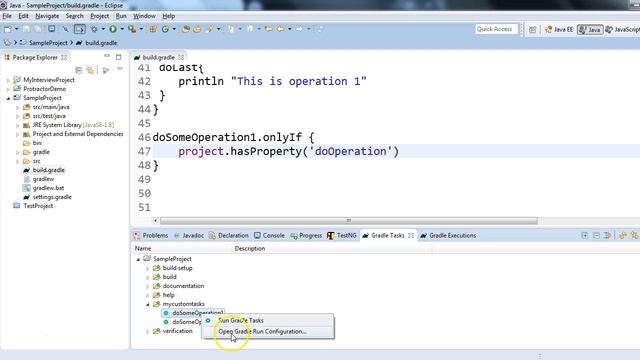Expand build setup group in Gradle Tasks
The image size is (640, 360).
click(148, 269)
